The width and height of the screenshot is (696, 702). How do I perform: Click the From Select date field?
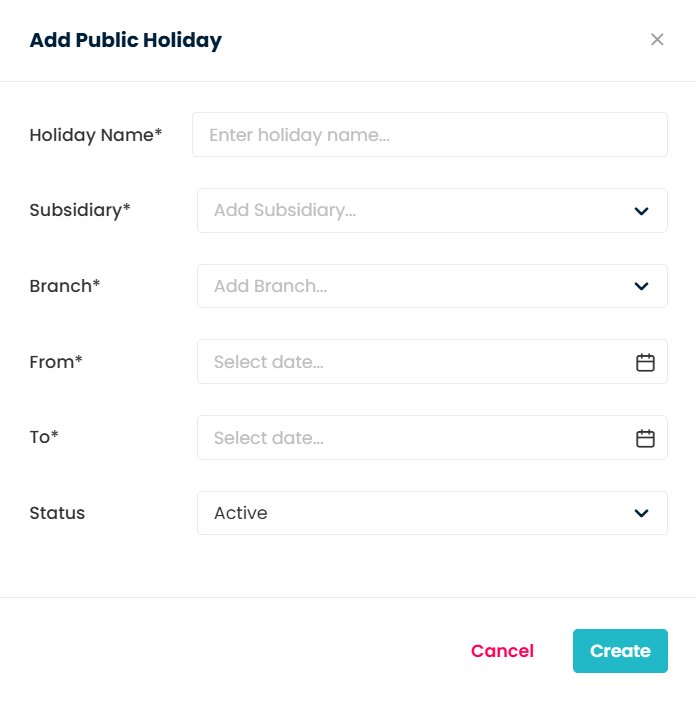point(432,362)
